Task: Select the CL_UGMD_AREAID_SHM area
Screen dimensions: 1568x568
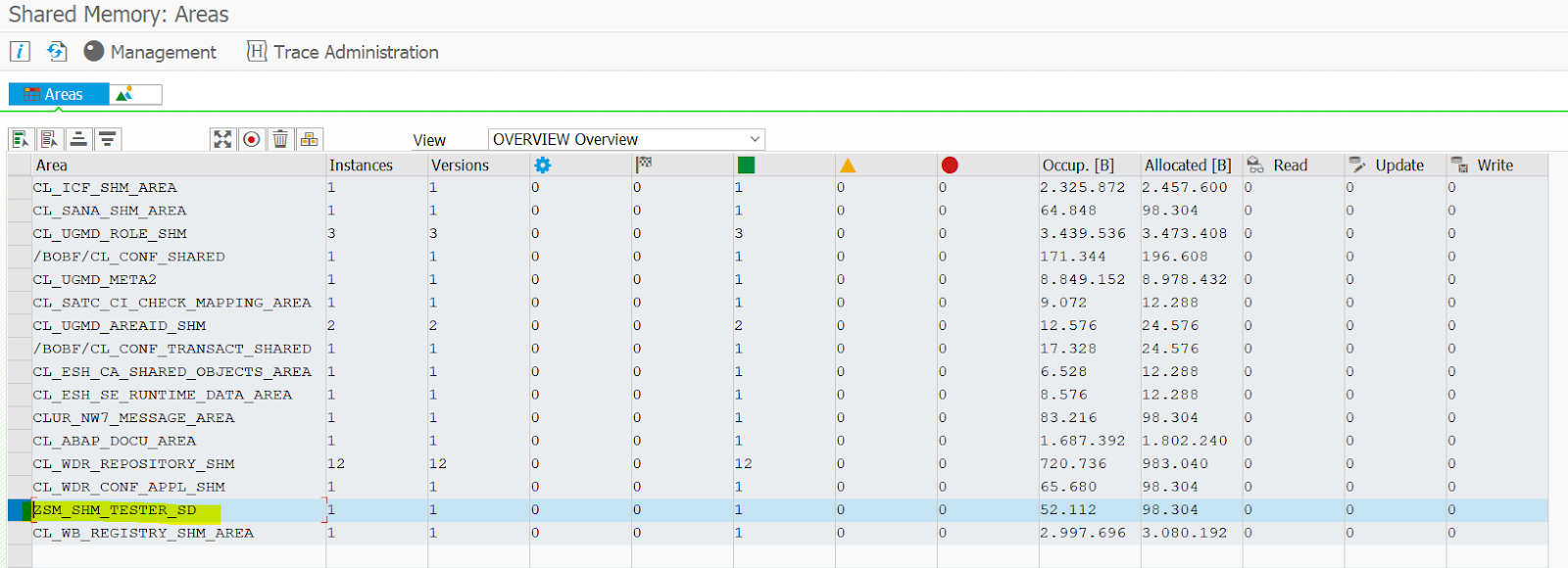Action: [x=120, y=326]
